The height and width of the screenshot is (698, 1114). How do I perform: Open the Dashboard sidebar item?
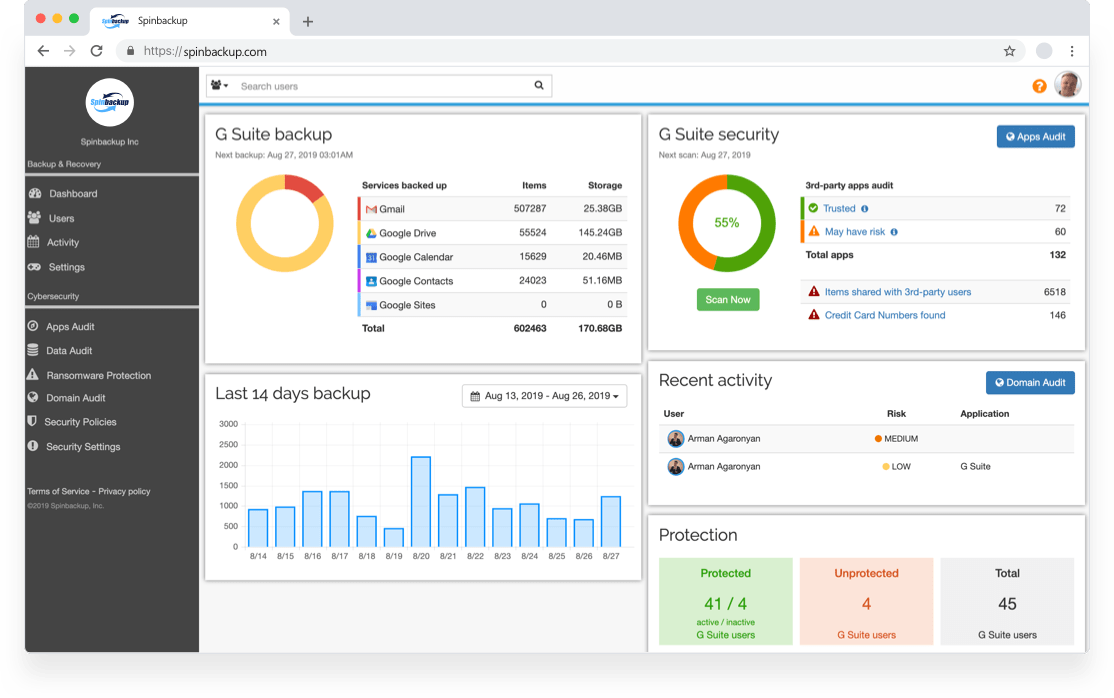[x=73, y=193]
